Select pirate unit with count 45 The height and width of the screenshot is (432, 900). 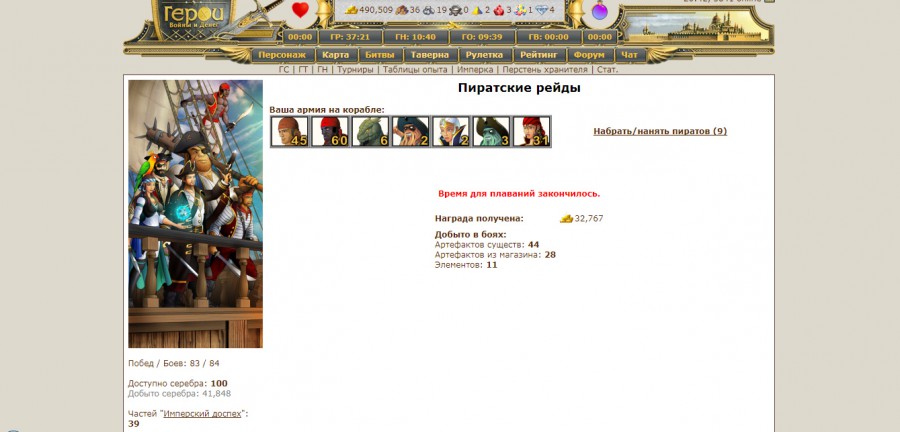click(x=290, y=131)
